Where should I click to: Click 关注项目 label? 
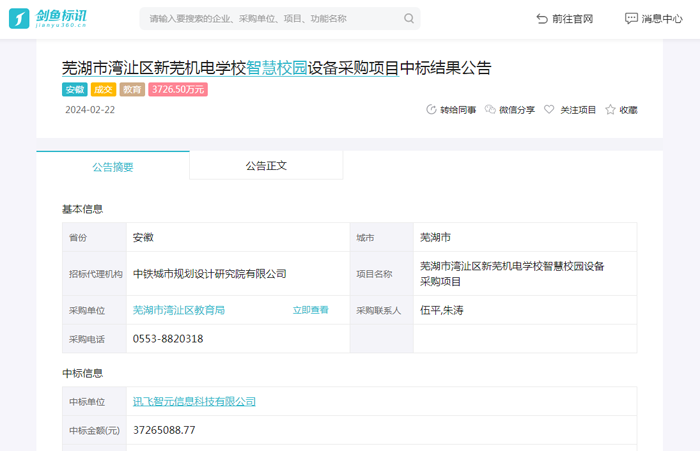coord(578,110)
